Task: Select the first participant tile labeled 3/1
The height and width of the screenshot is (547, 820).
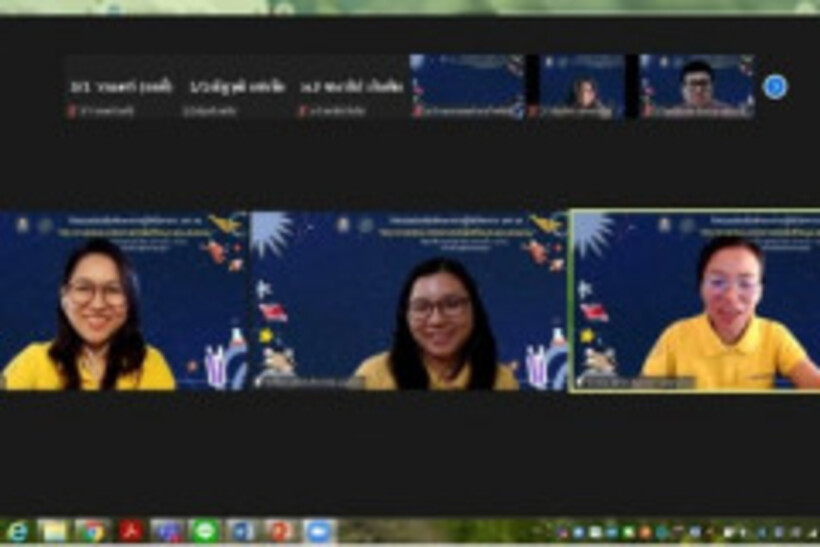Action: tap(121, 87)
